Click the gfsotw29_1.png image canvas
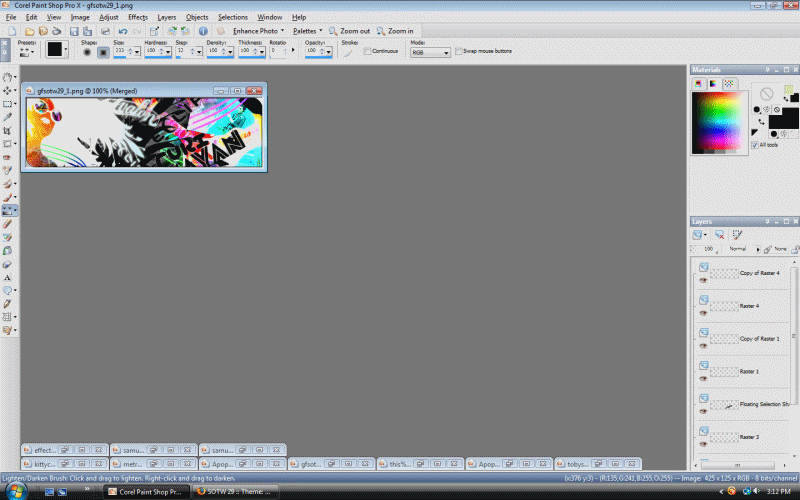The width and height of the screenshot is (800, 500). [144, 133]
